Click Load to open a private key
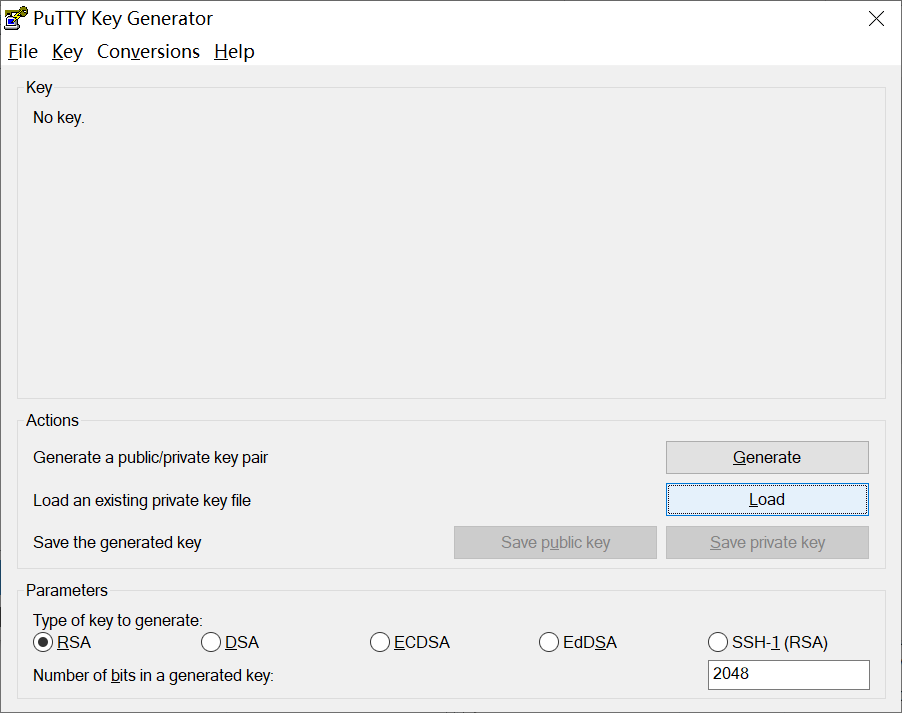The height and width of the screenshot is (713, 902). [767, 500]
